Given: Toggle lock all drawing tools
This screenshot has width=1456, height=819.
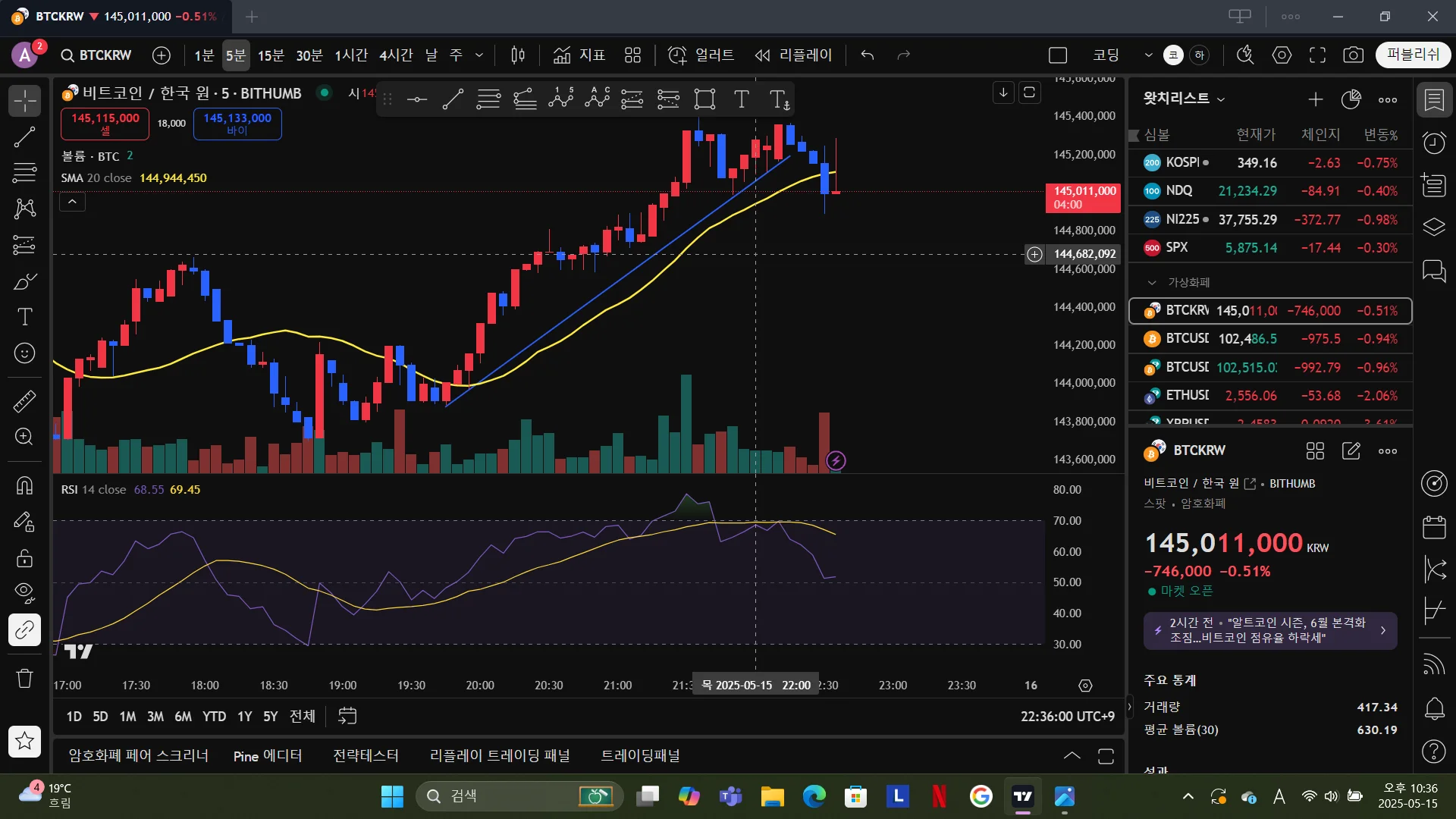Looking at the screenshot, I should coord(24,559).
